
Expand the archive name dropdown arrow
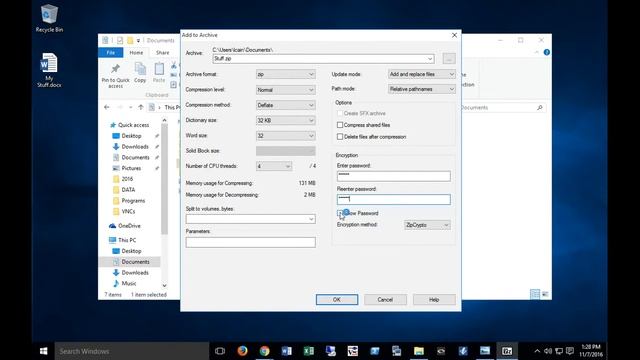coord(430,59)
